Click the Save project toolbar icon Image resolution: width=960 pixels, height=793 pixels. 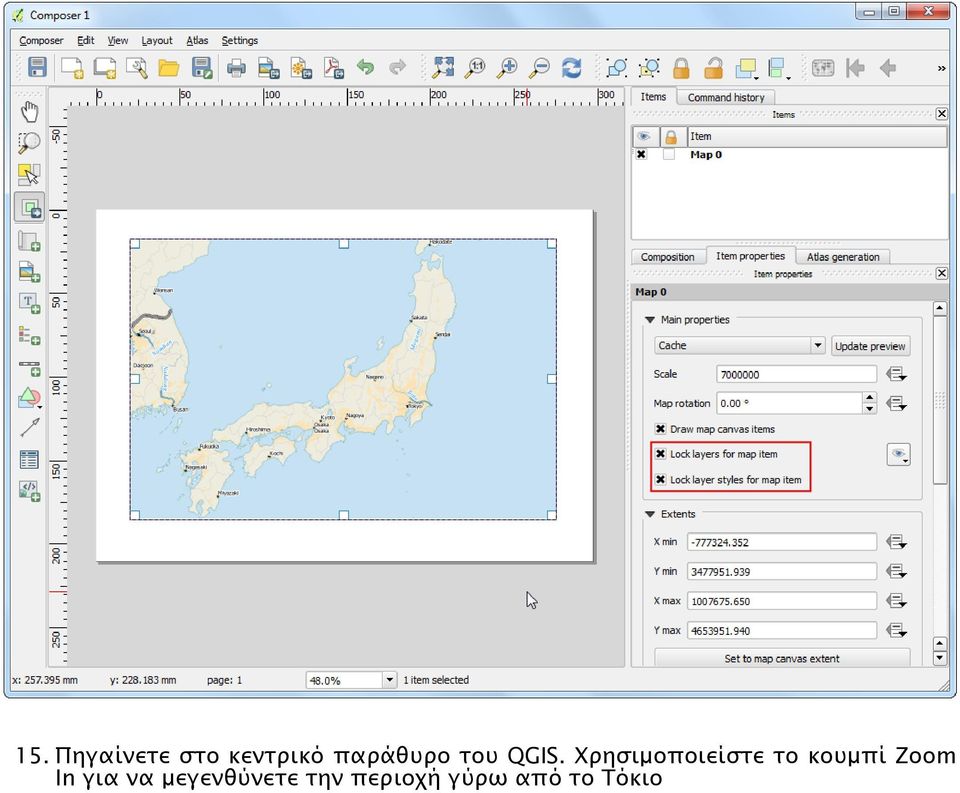tap(37, 67)
